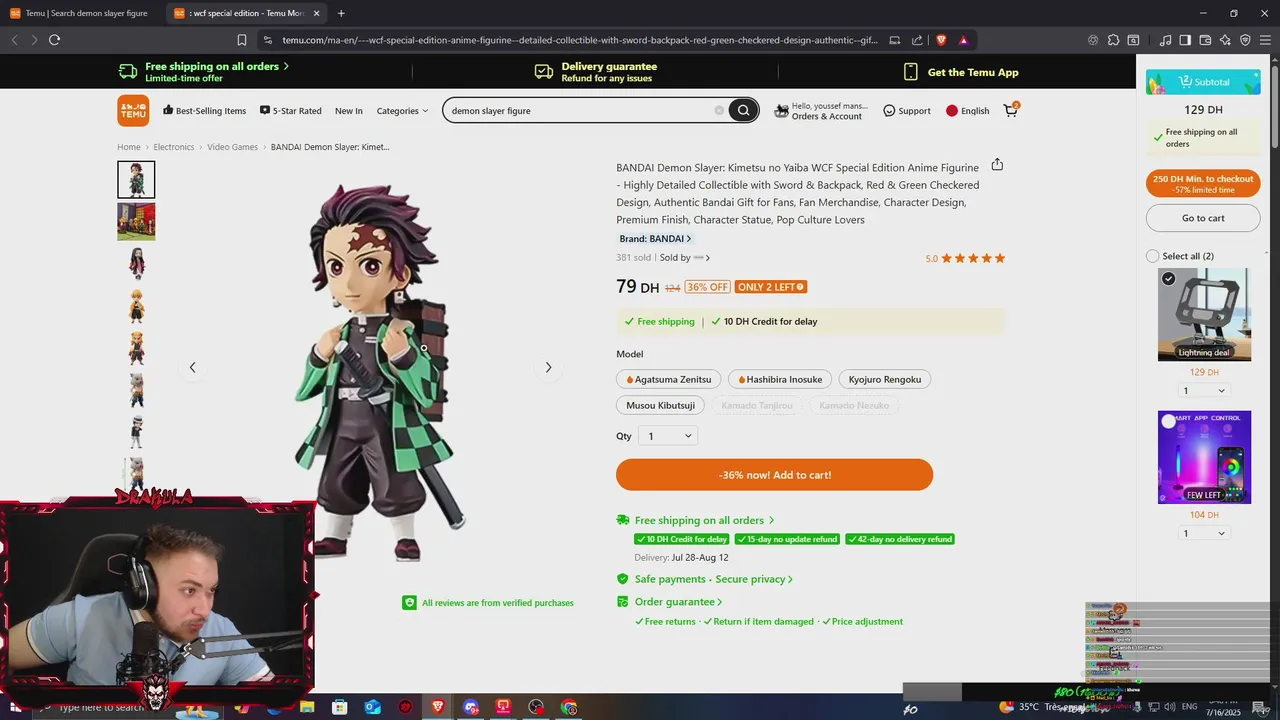This screenshot has height=720, width=1280.
Task: Check the smart app control light item
Action: pyautogui.click(x=1168, y=421)
